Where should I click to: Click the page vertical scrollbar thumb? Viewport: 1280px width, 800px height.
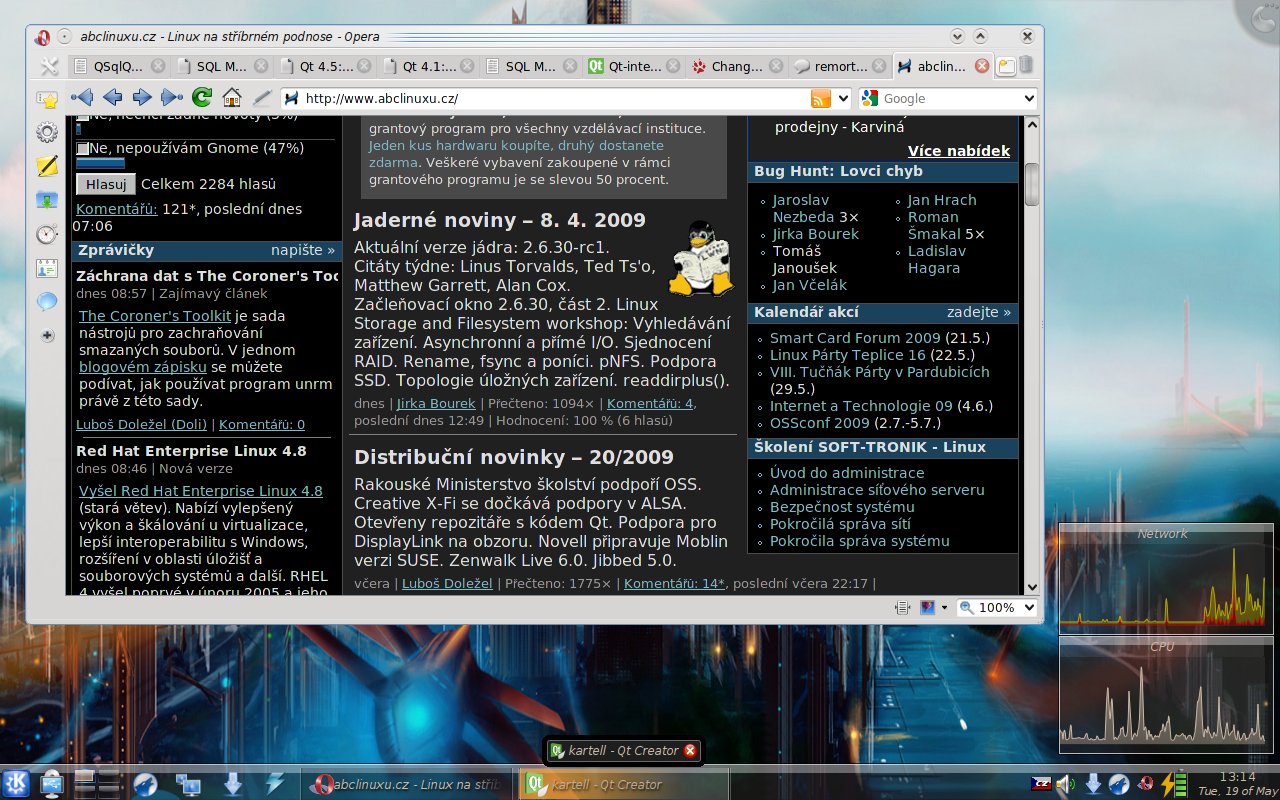click(1032, 183)
